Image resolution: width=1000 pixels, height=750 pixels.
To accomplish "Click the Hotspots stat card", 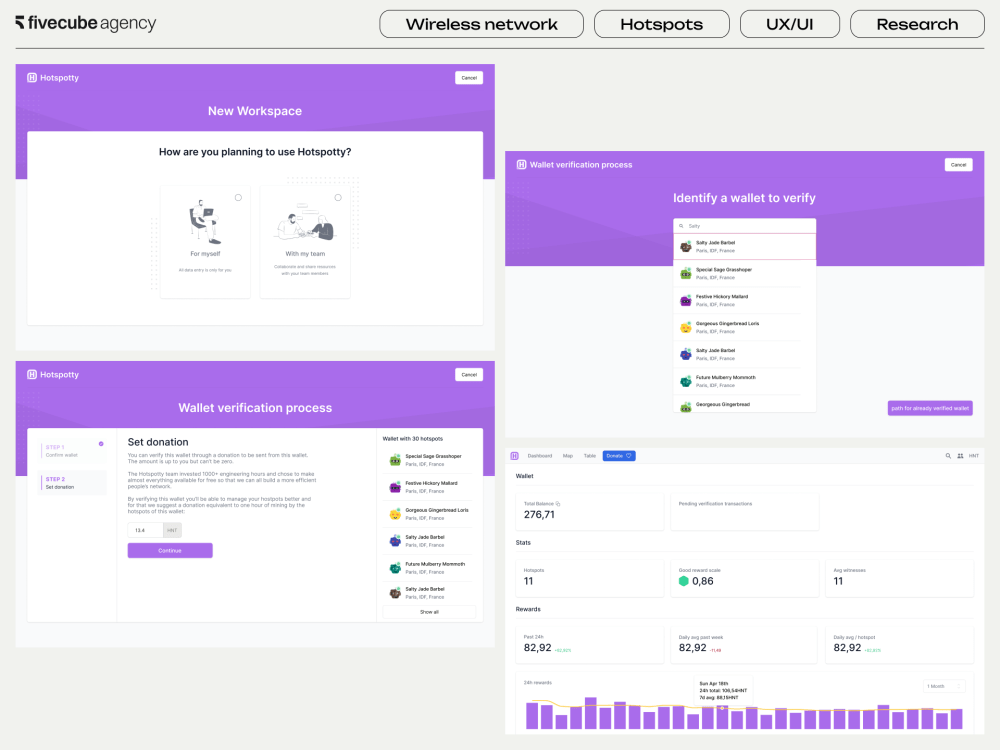I will coord(589,578).
